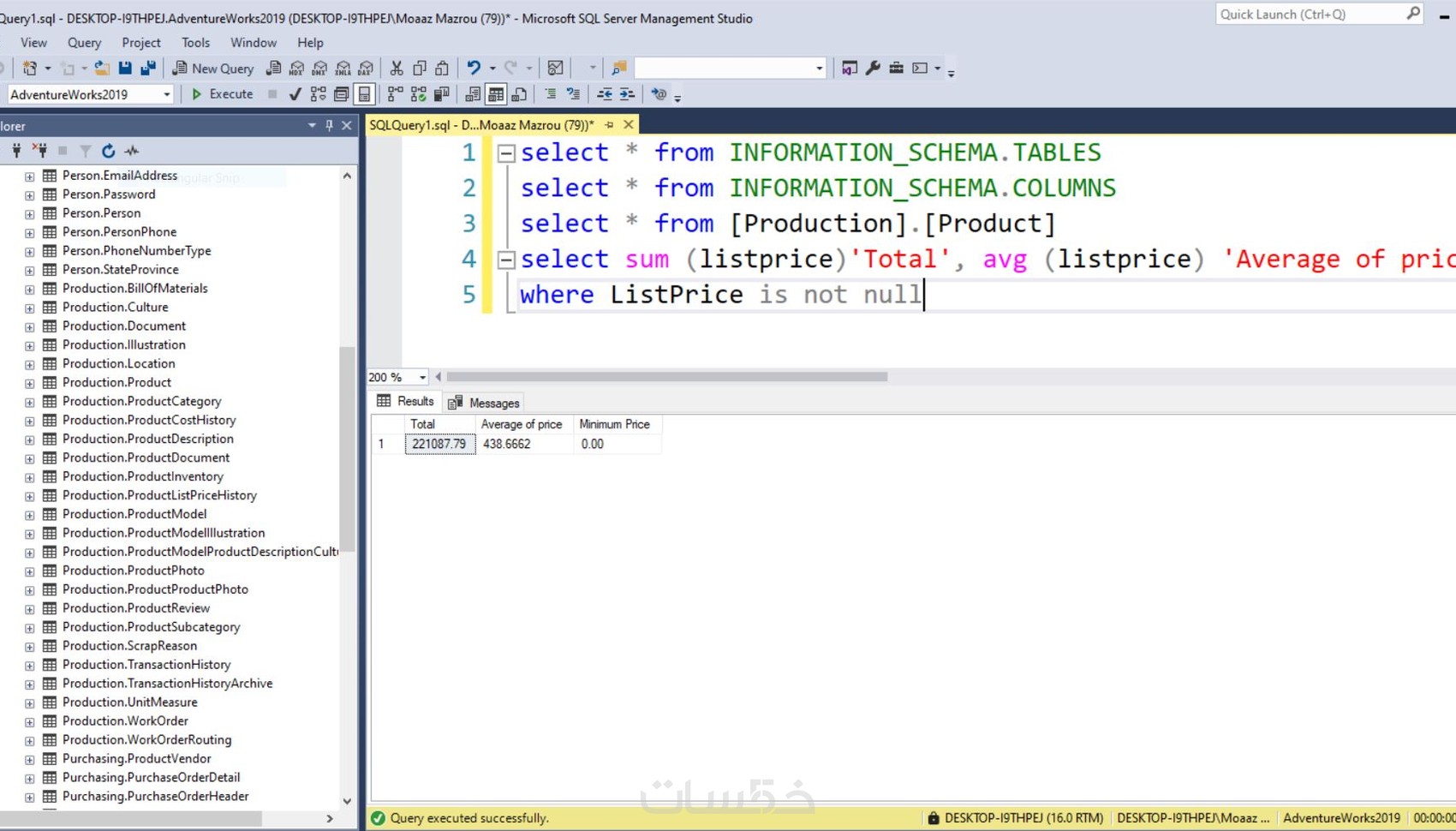Viewport: 1456px width, 831px height.
Task: Collapse the statement block at line 4
Action: tap(506, 260)
